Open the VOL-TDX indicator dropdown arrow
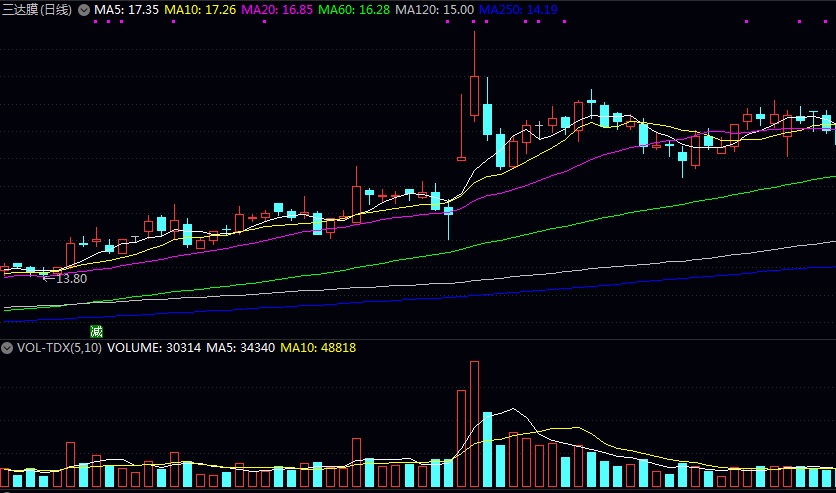The image size is (836, 493). pos(7,348)
